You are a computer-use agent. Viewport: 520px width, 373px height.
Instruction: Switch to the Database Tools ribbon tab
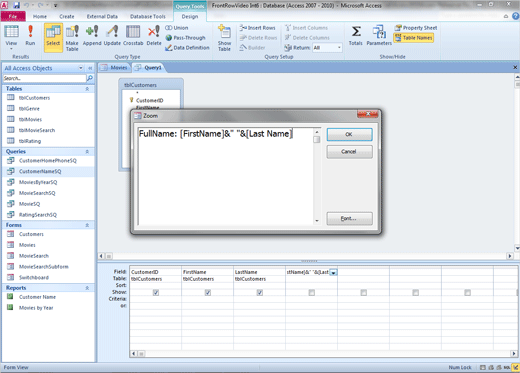pyautogui.click(x=148, y=16)
